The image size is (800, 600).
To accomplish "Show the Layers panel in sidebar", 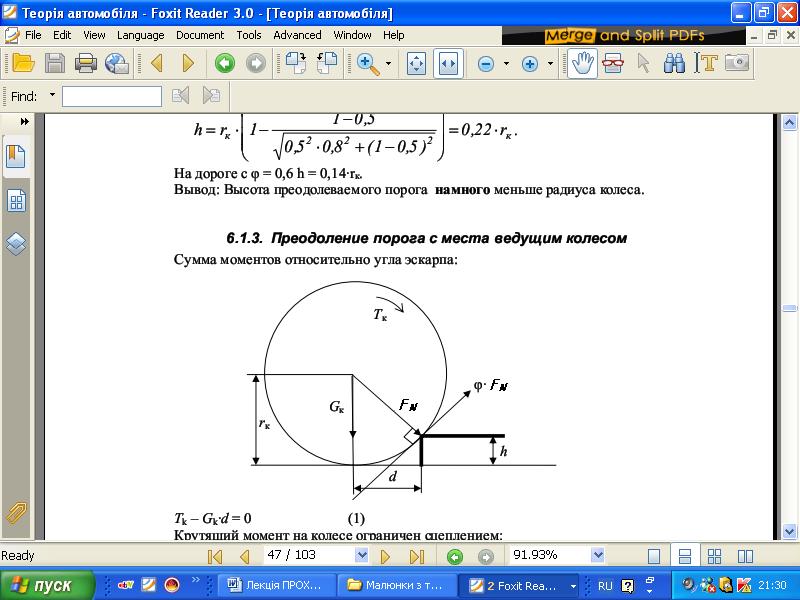I will [x=16, y=243].
